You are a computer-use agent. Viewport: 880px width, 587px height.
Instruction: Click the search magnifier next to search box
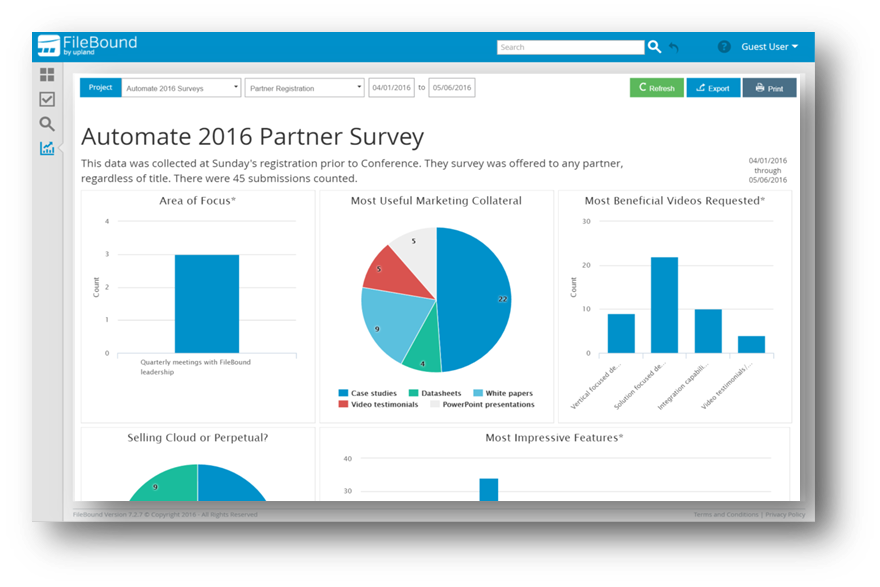[654, 47]
